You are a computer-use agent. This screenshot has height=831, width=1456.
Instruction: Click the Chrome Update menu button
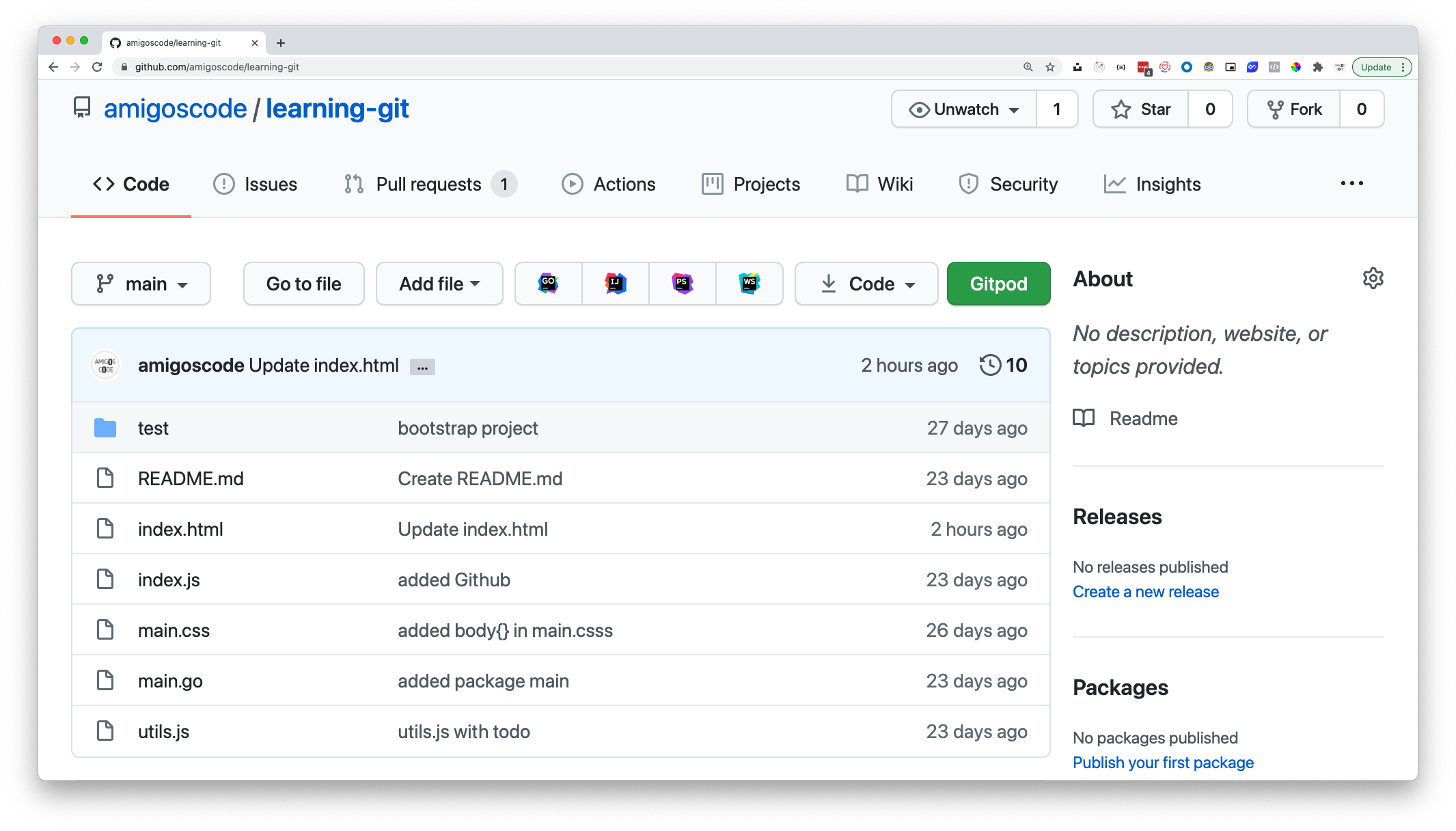pos(1382,67)
